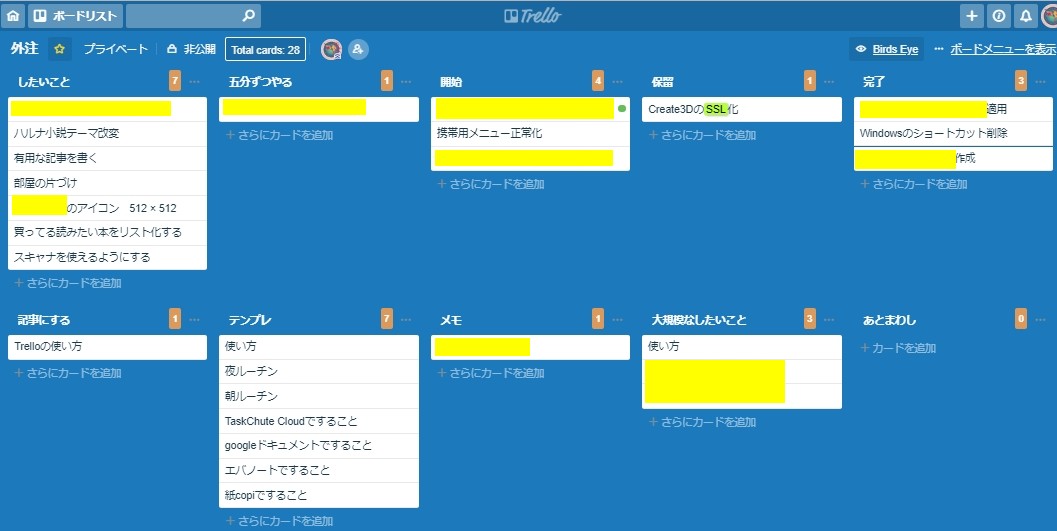Go to Trello home via house icon
1057x531 pixels.
[13, 16]
